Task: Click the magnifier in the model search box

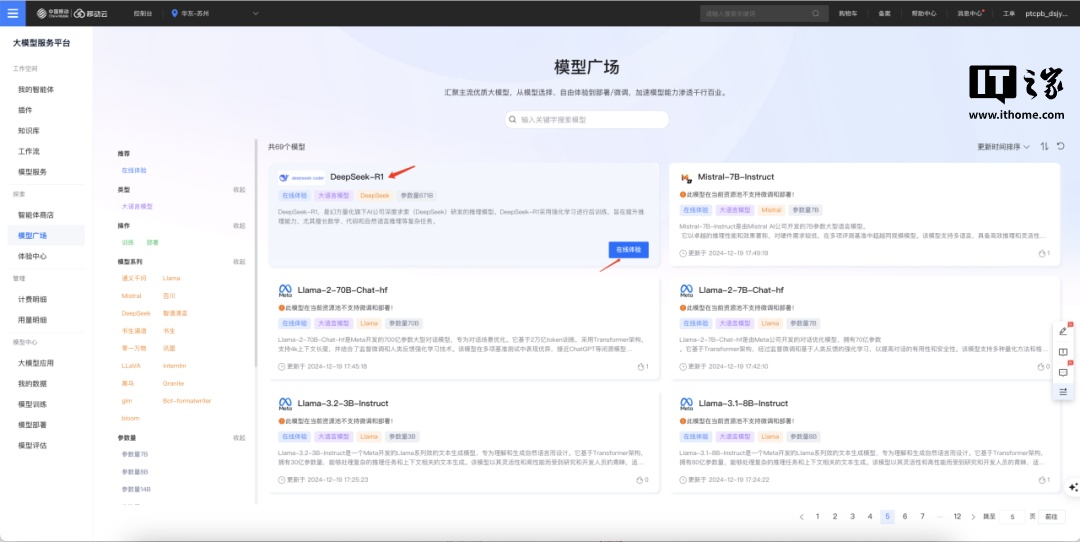Action: click(512, 119)
